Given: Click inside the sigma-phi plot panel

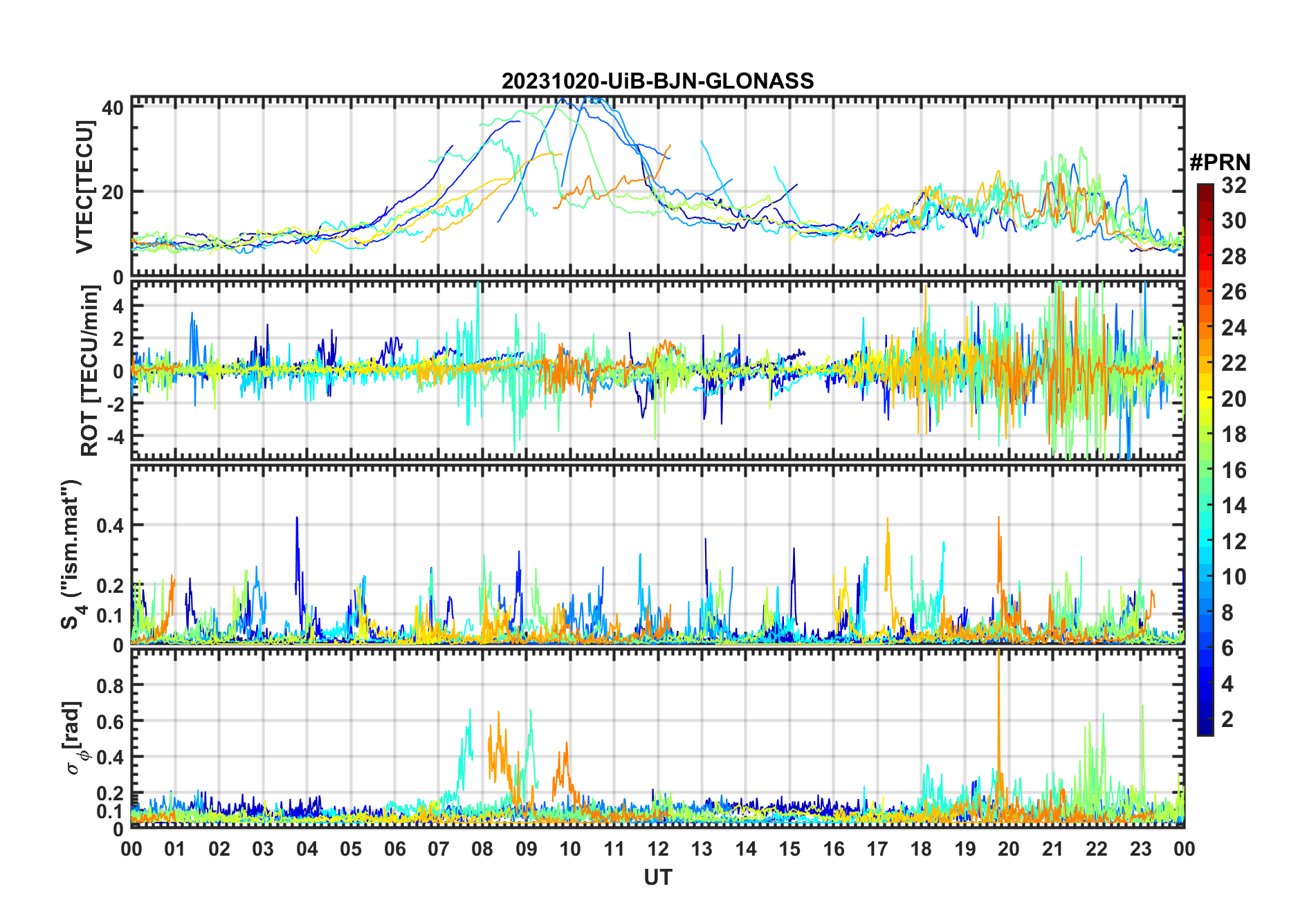Looking at the screenshot, I should point(658,738).
